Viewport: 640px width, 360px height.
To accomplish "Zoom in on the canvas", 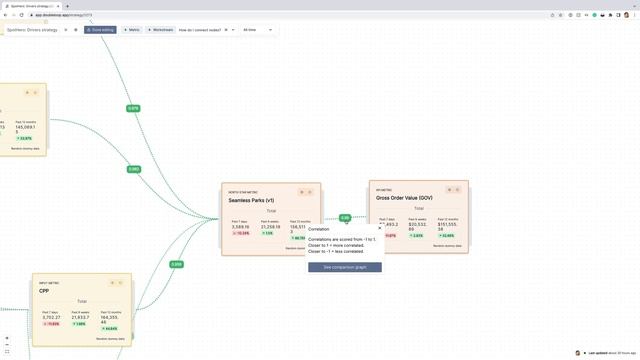I will point(7,338).
